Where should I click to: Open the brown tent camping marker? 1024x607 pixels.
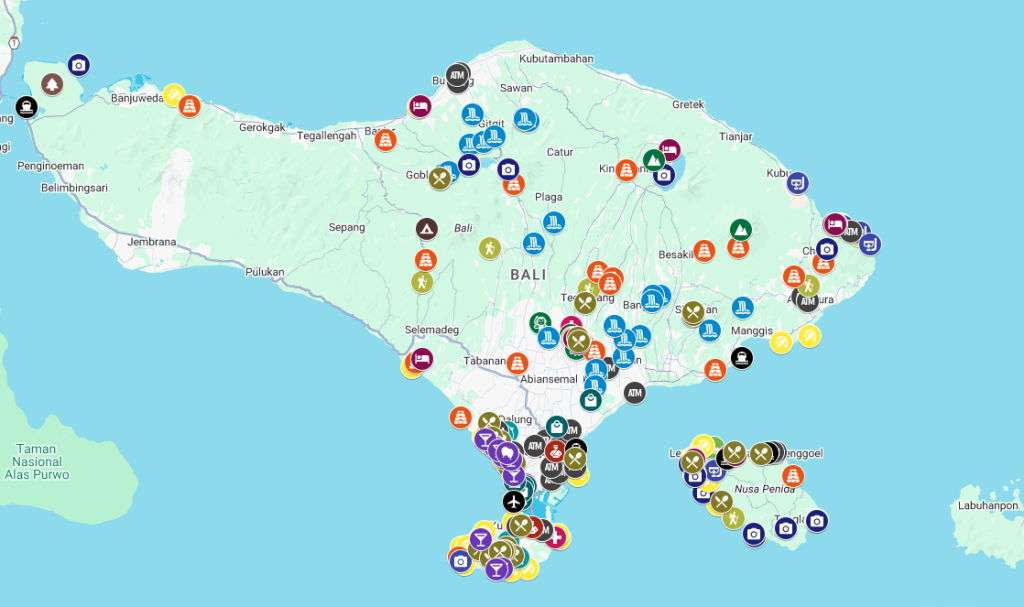(427, 229)
